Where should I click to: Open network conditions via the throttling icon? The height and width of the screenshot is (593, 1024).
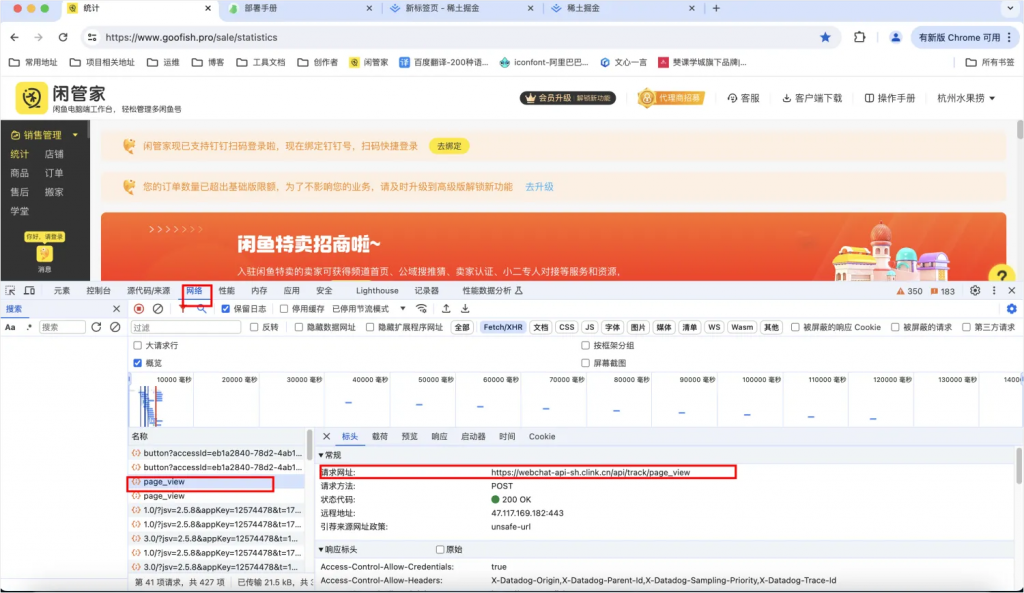coord(420,310)
